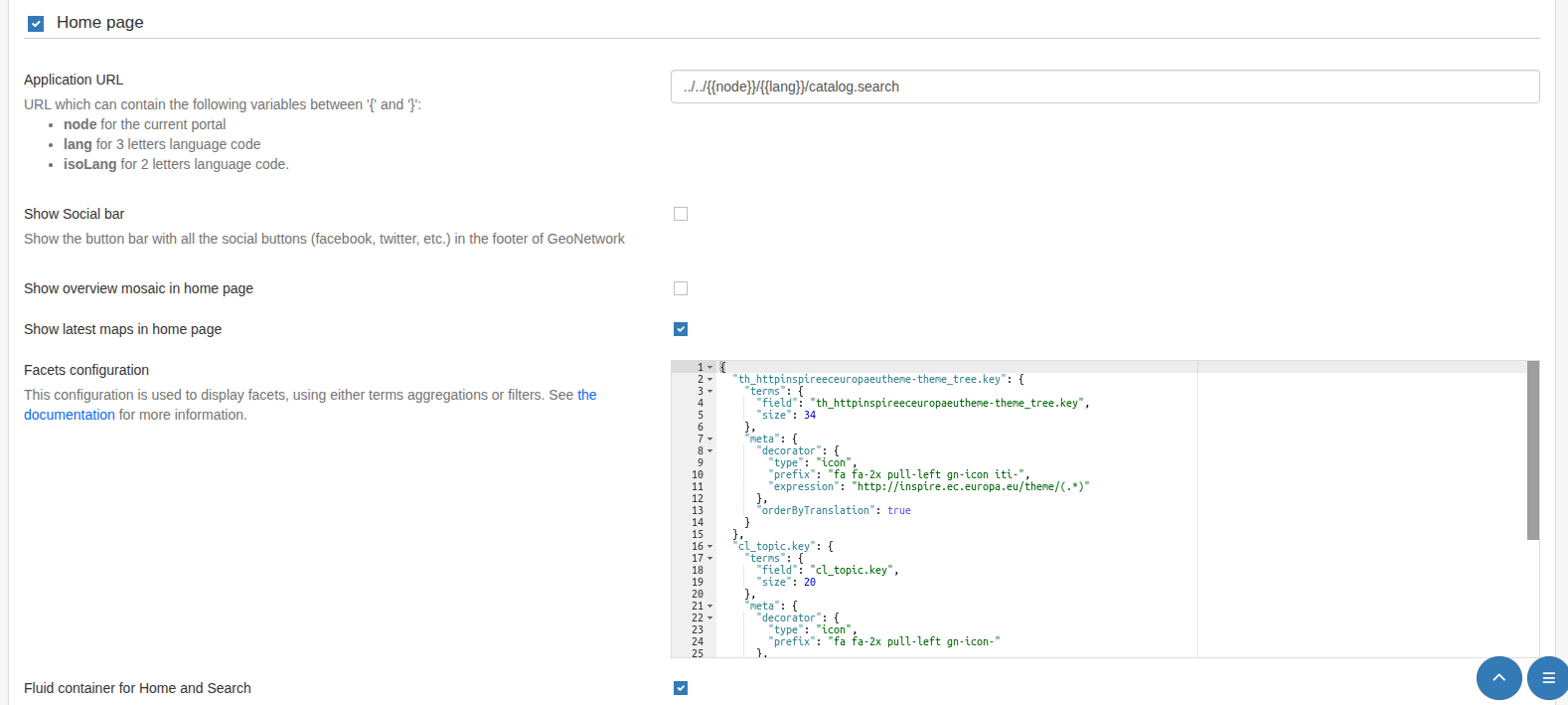This screenshot has width=1568, height=705.
Task: Click the scroll-to-top arrow button
Action: coord(1498,678)
